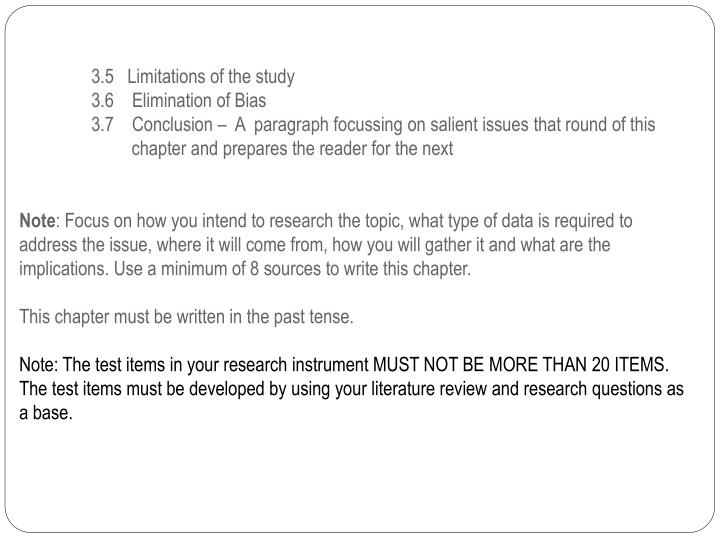Click 'MUST NOT BE MORE THAN 20 ITEMS'
The image size is (720, 540).
519,365
